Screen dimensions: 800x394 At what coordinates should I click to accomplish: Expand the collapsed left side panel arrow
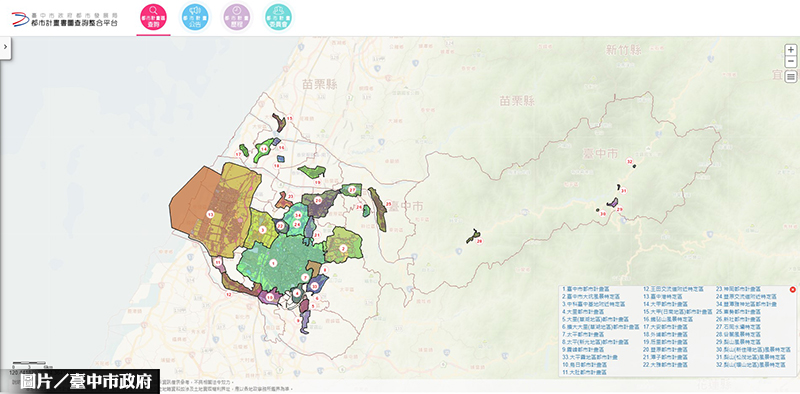click(x=5, y=46)
